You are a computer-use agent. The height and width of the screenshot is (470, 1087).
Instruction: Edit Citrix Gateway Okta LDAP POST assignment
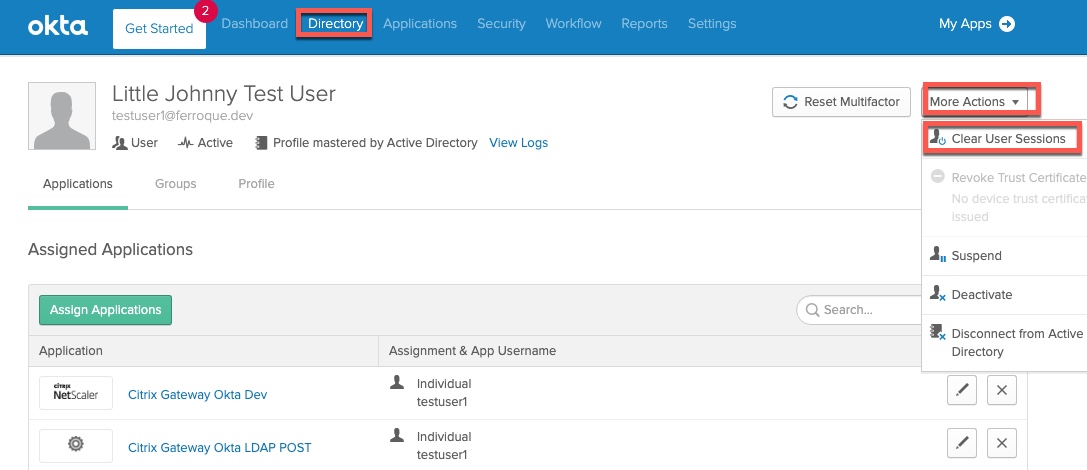coord(962,443)
